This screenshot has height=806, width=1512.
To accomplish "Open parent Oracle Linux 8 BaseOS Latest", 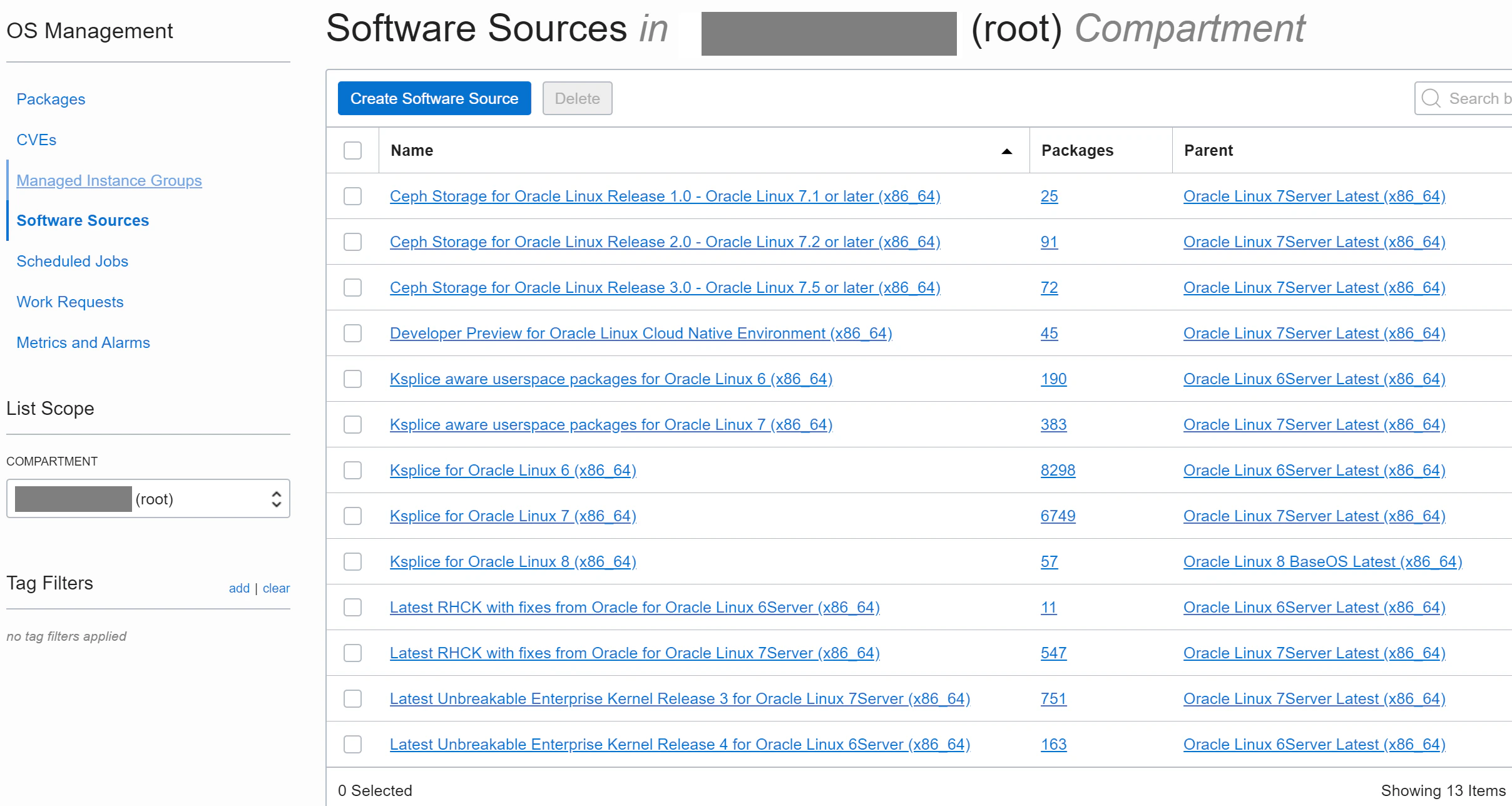I will [x=1322, y=561].
